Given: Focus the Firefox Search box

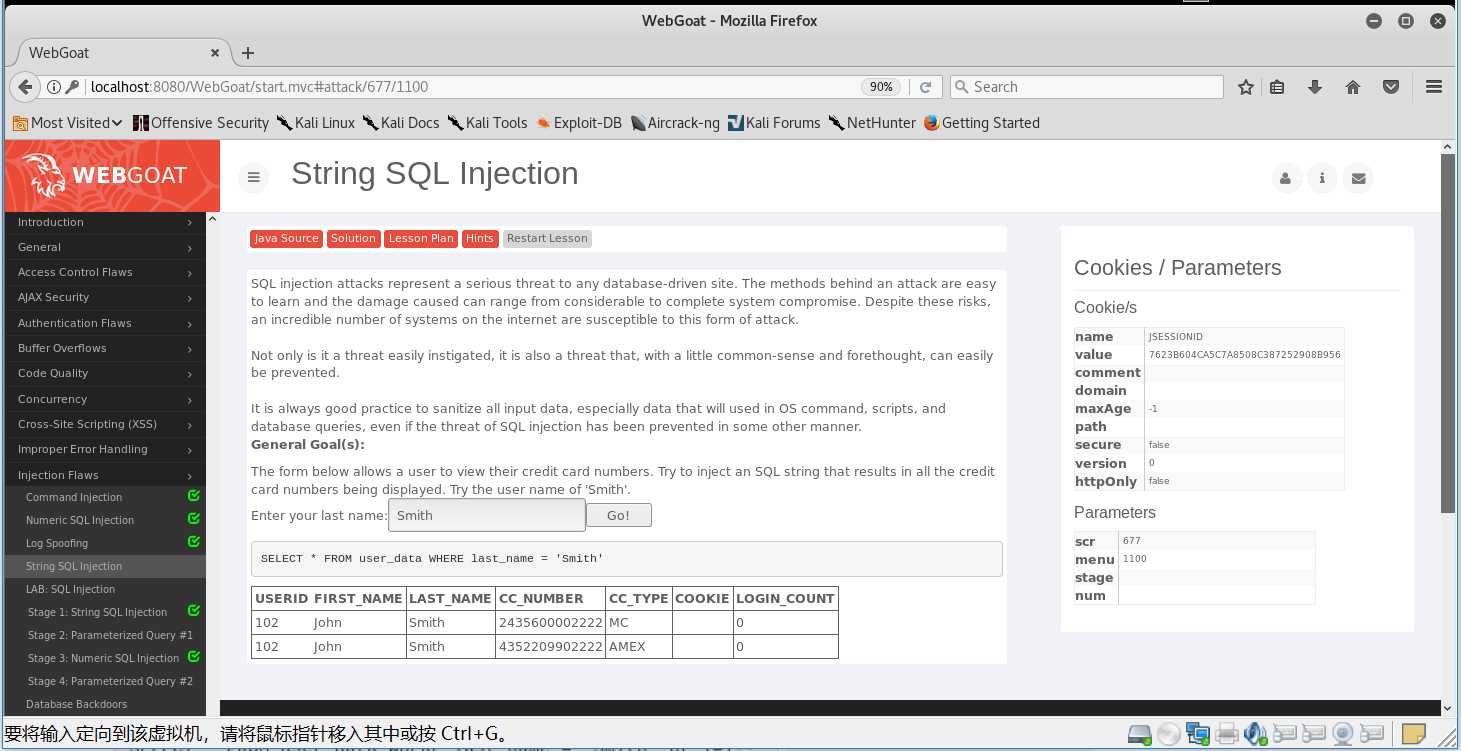Looking at the screenshot, I should (x=1086, y=87).
